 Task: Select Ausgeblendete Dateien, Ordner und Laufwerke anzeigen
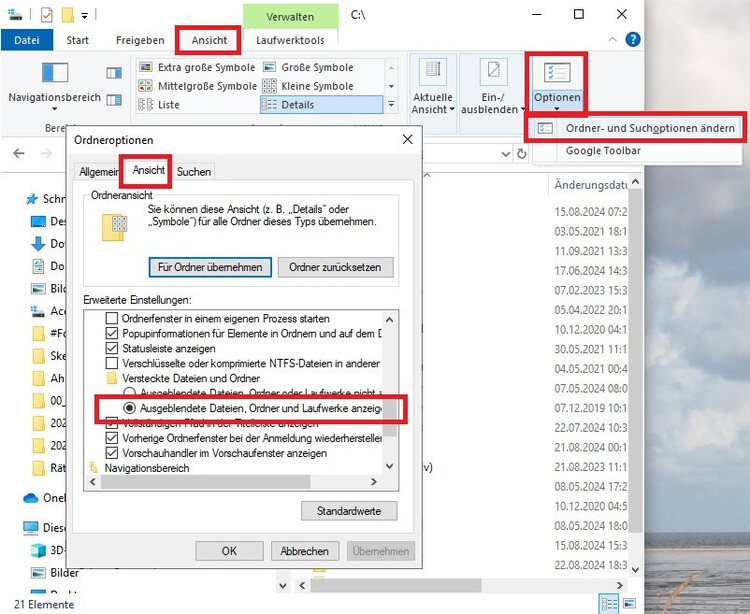click(x=129, y=408)
